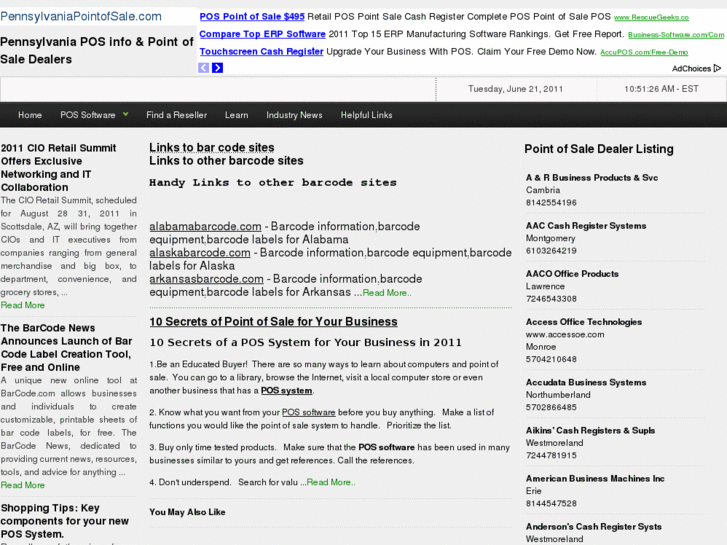Click the next ad arrow icon

[x=217, y=68]
